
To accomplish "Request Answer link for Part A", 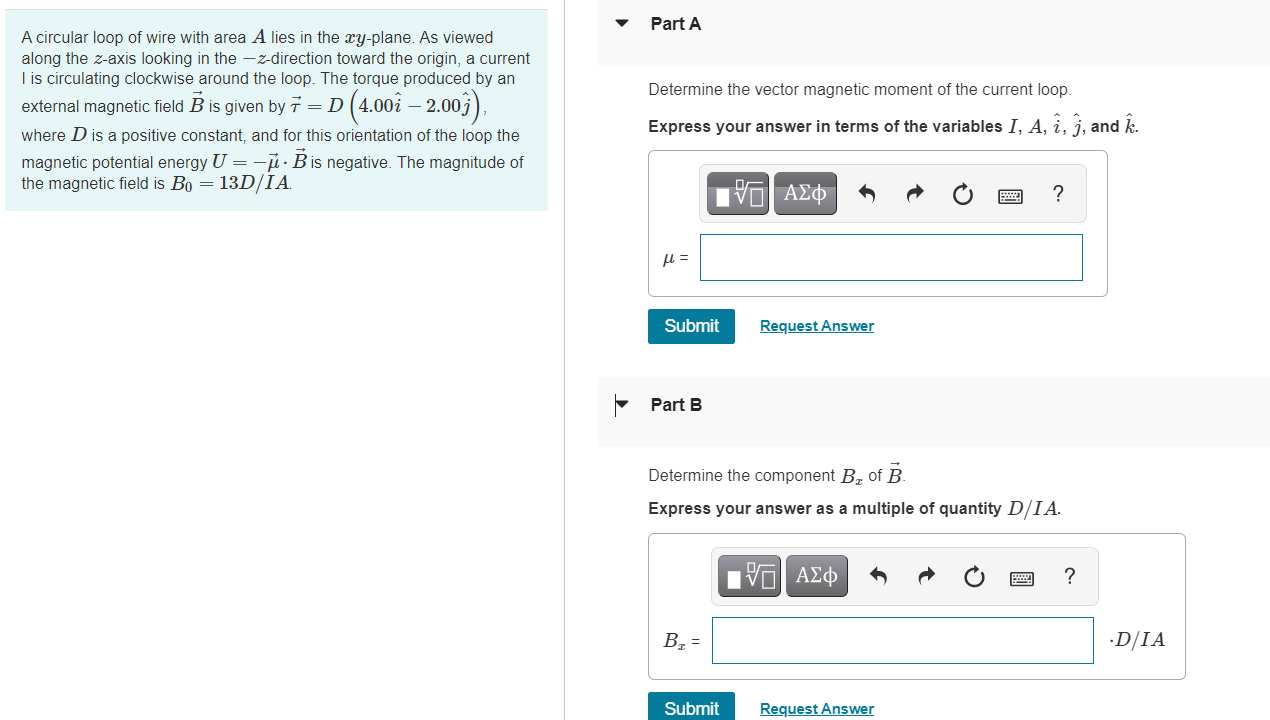I will point(817,326).
